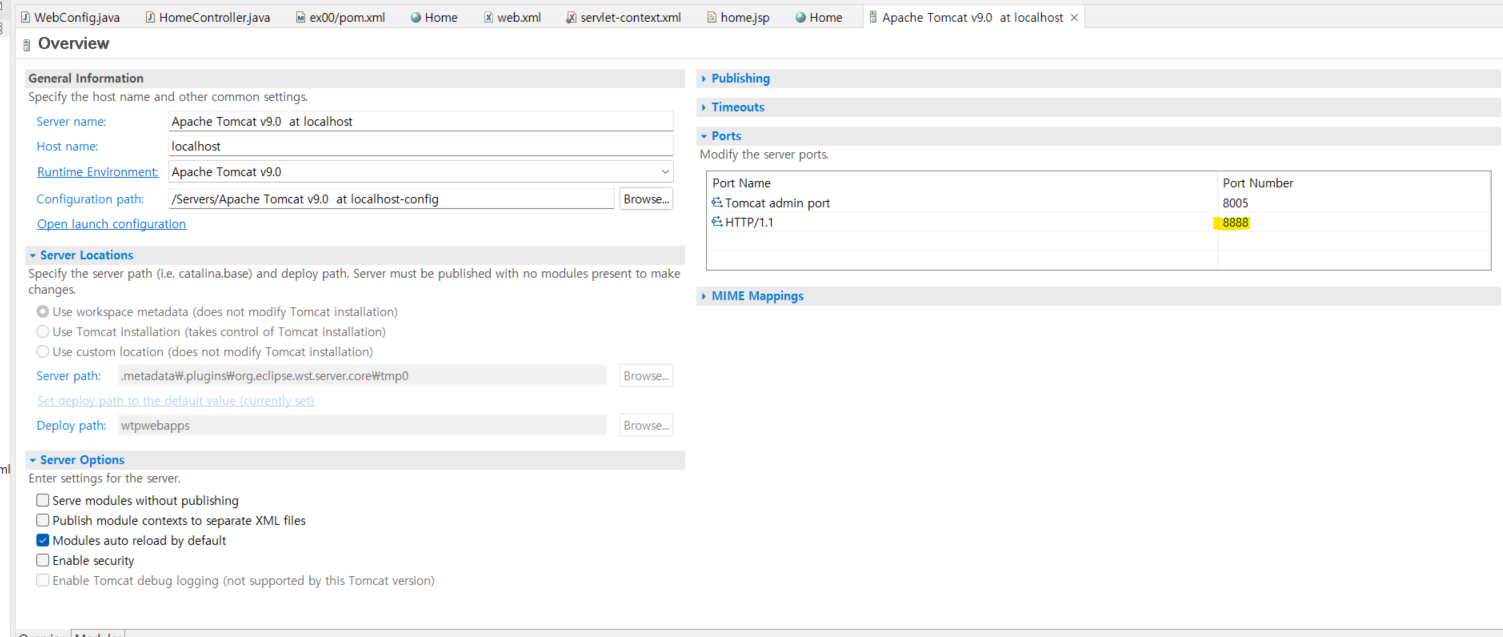1503x637 pixels.
Task: Check Enable Tomcat debug logging
Action: (x=43, y=580)
